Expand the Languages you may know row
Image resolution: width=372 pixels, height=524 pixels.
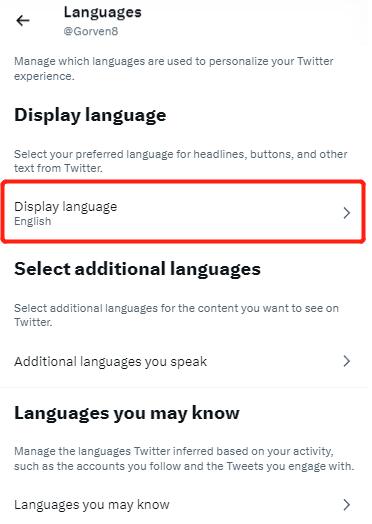pos(183,505)
